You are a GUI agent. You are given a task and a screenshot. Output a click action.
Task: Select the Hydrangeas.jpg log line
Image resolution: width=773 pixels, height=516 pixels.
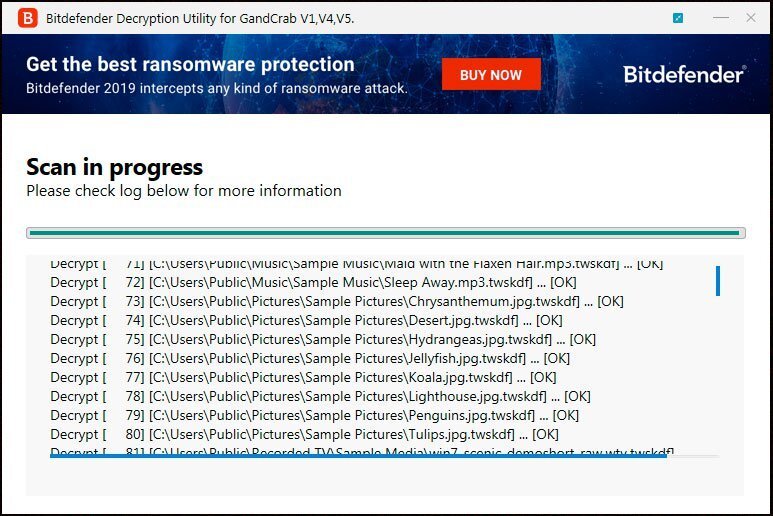click(323, 339)
